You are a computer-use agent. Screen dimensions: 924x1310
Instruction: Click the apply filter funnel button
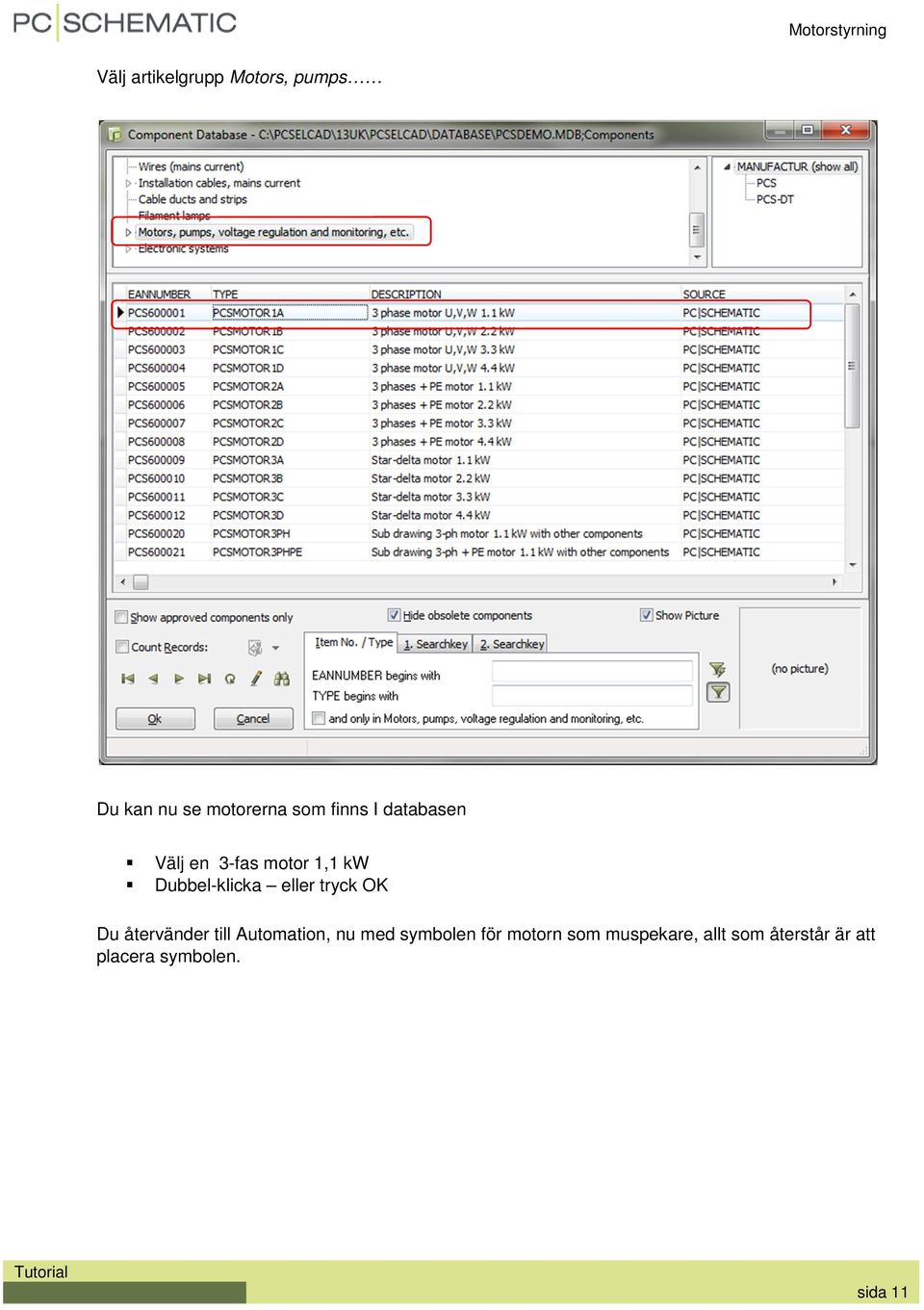718,692
